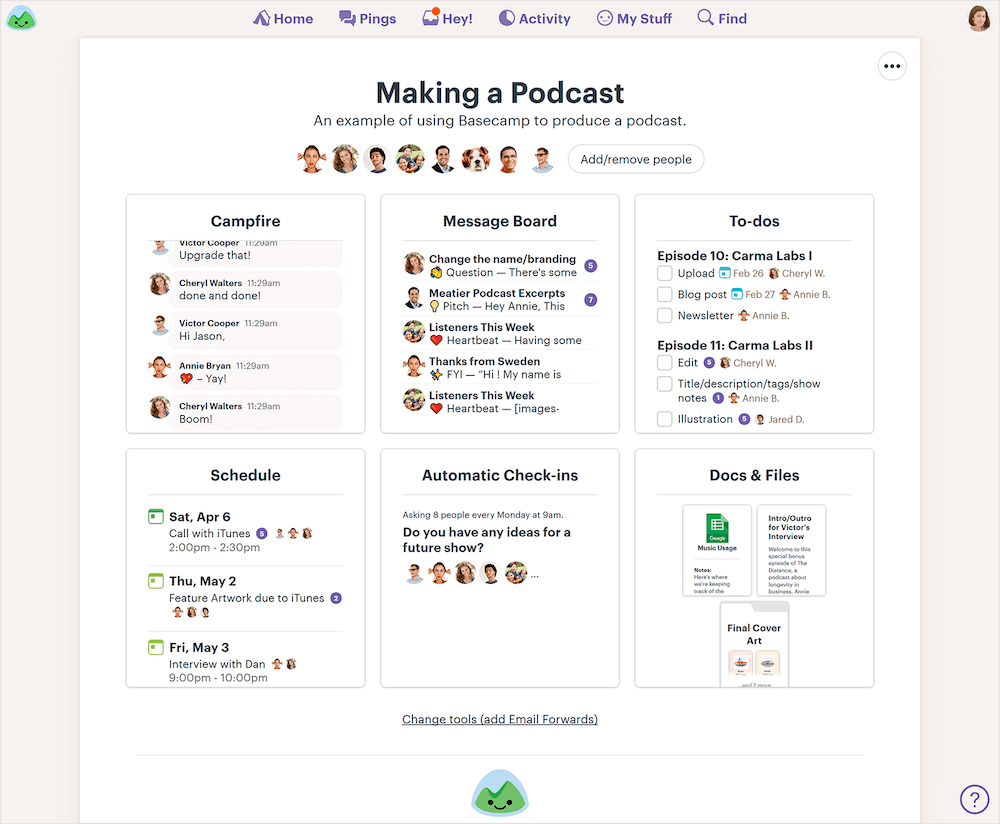
Task: Click Annie Bryan's Yay! chat message
Action: click(x=255, y=372)
